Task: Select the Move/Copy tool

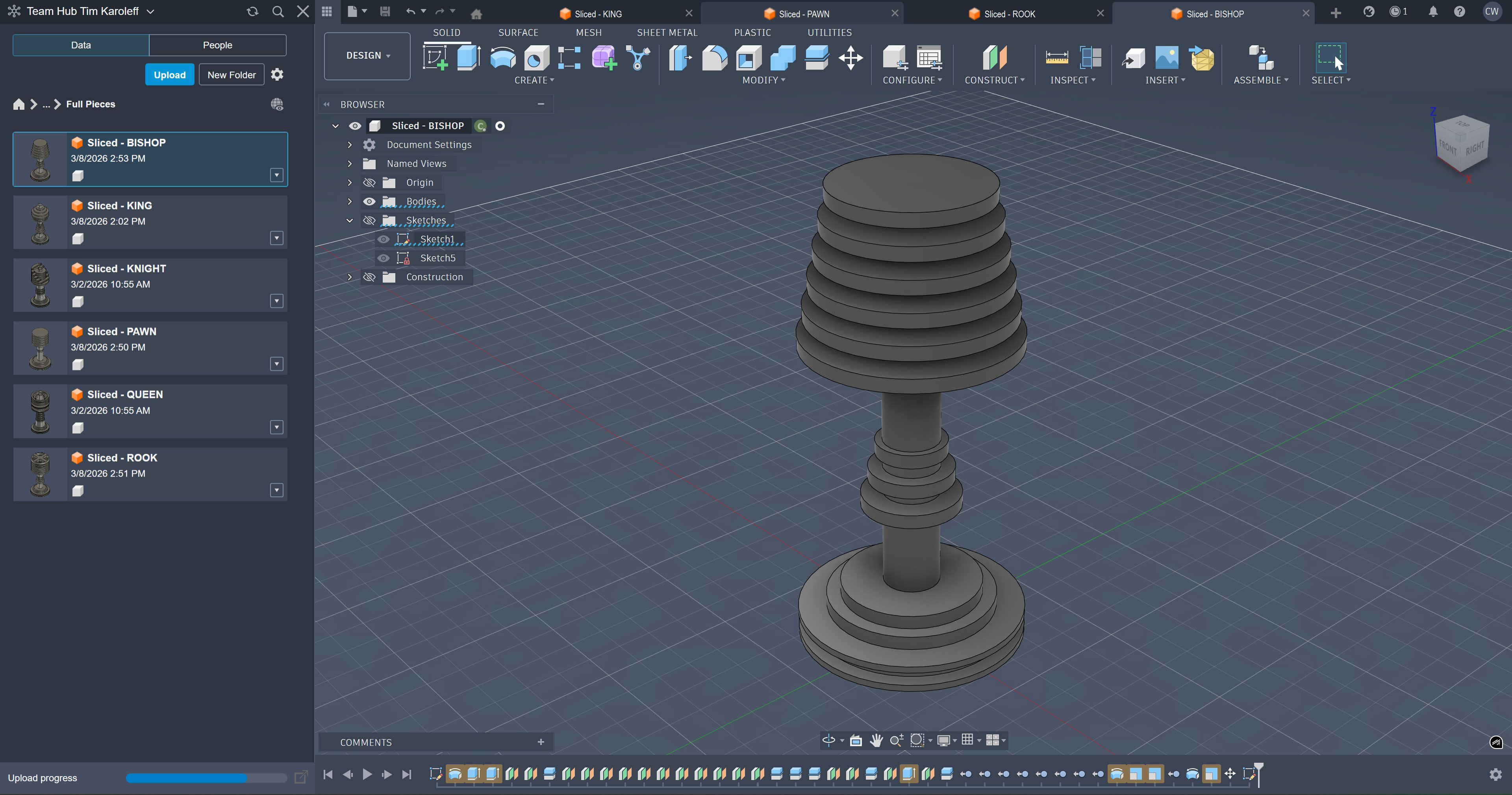Action: (850, 58)
